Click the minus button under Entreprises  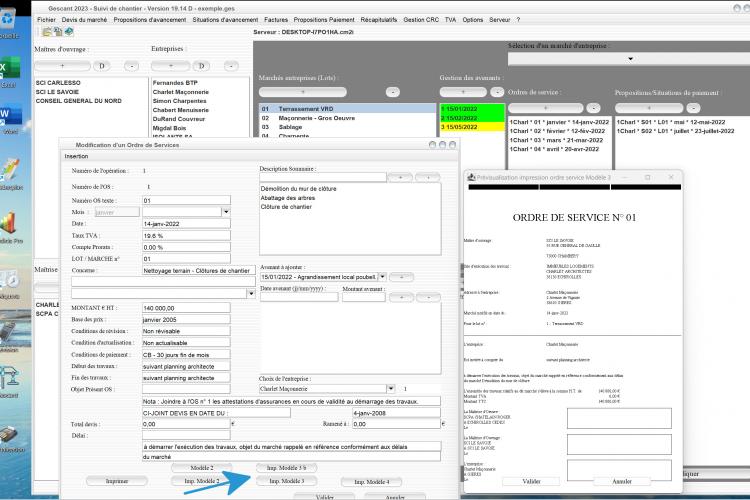point(231,66)
